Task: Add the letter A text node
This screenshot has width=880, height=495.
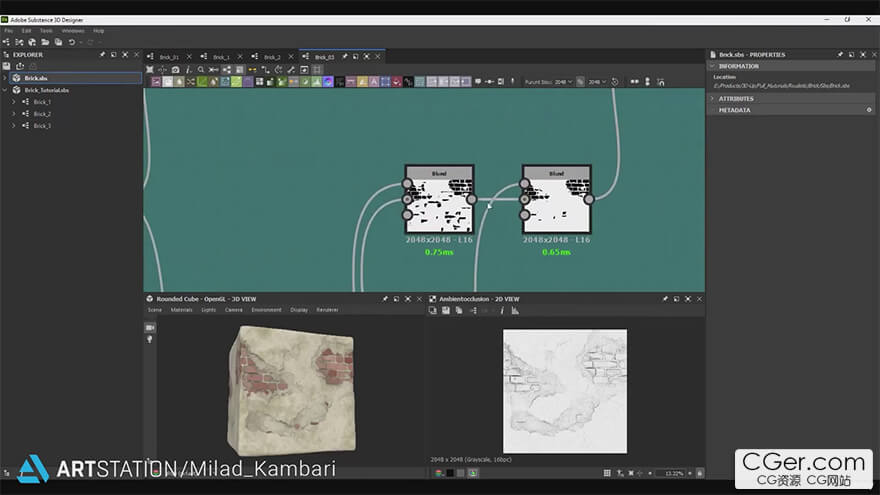Action: 374,82
